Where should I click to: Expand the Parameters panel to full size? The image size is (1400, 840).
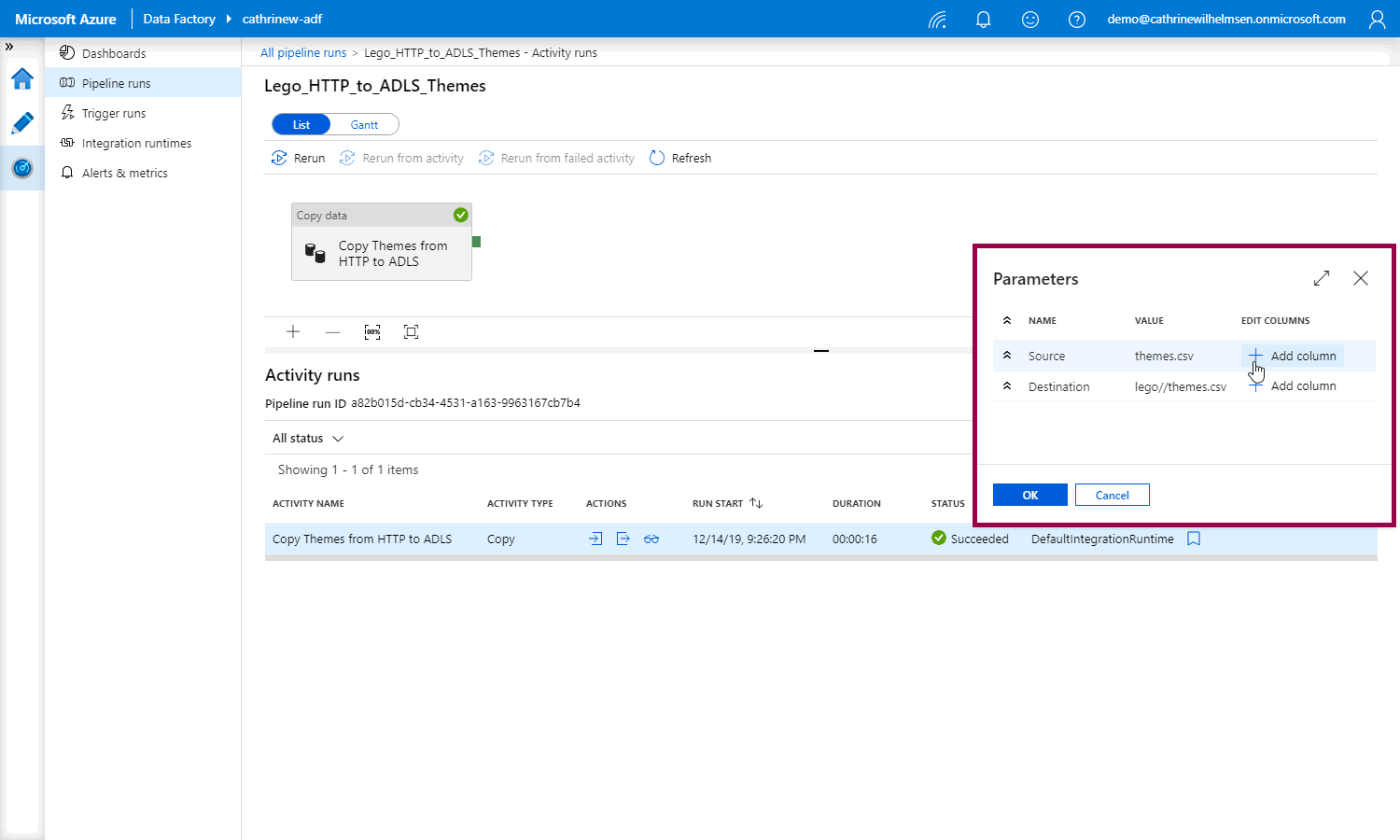point(1322,278)
